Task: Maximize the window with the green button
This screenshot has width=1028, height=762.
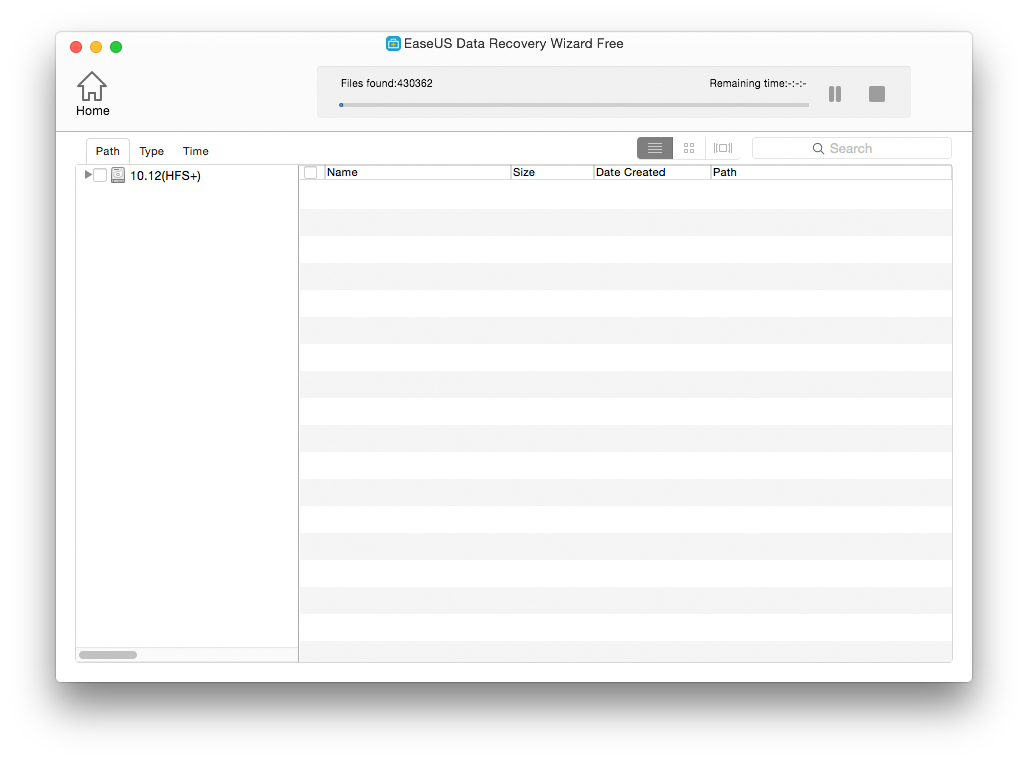Action: click(x=116, y=47)
